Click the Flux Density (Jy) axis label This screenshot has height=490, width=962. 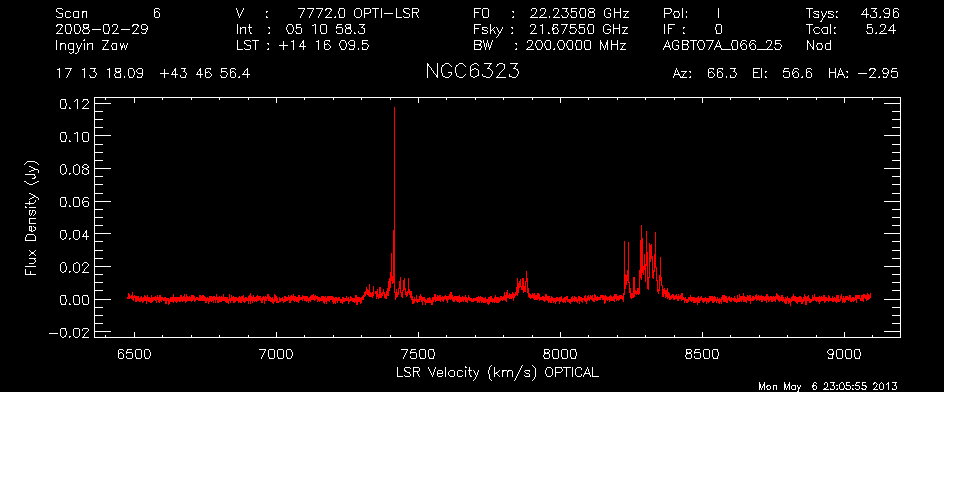[31, 218]
